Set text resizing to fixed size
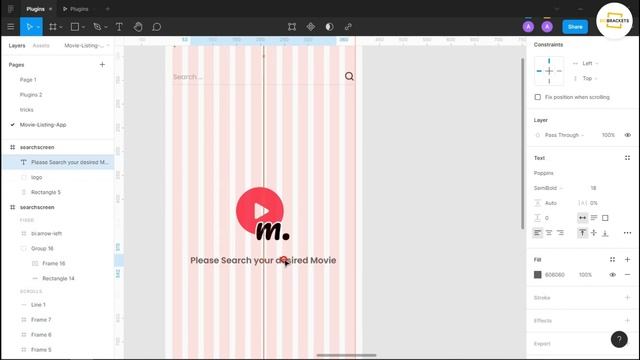This screenshot has width=640, height=360. [x=605, y=218]
